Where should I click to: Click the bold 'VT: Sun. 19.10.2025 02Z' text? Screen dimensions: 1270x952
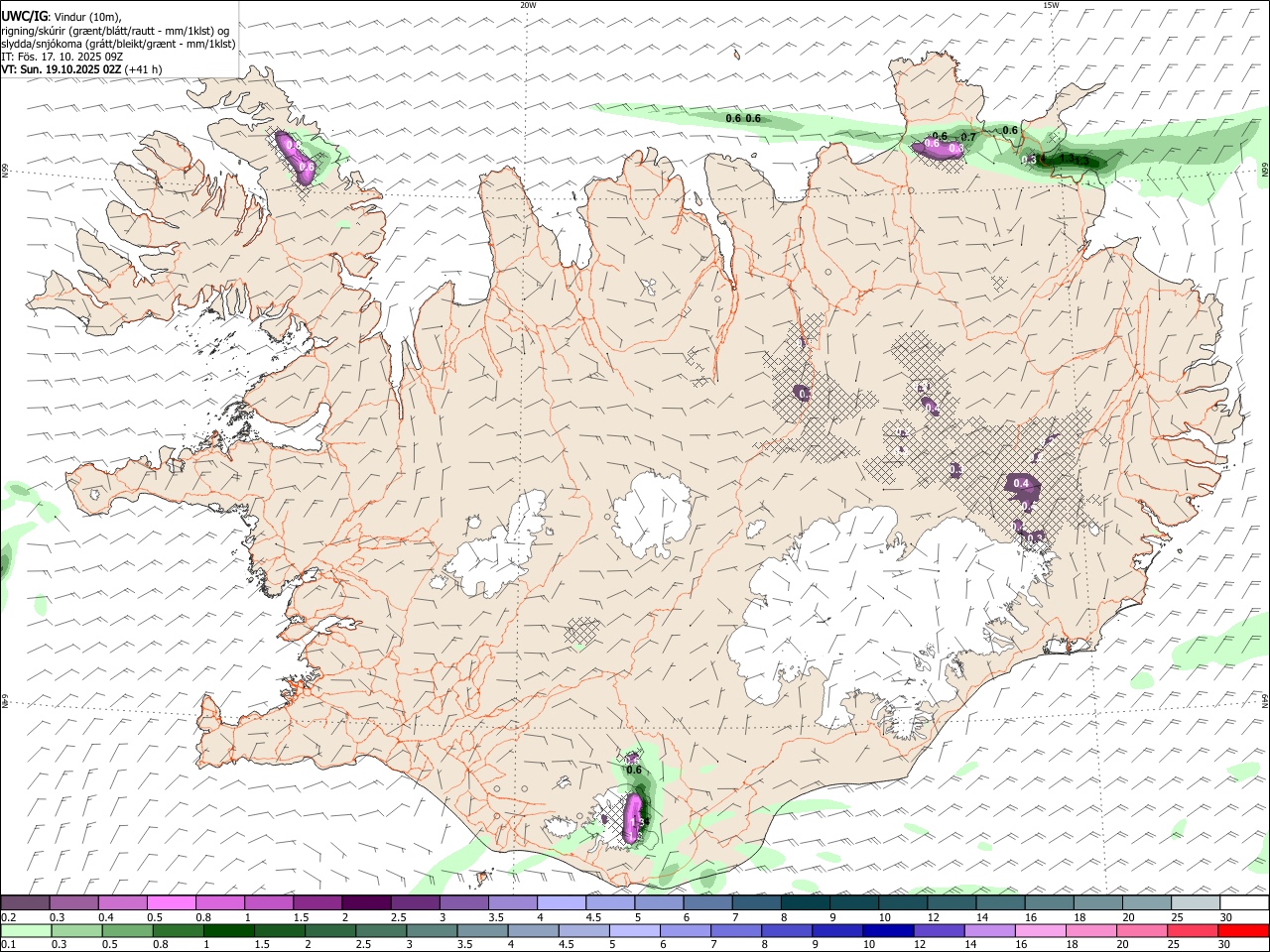61,69
